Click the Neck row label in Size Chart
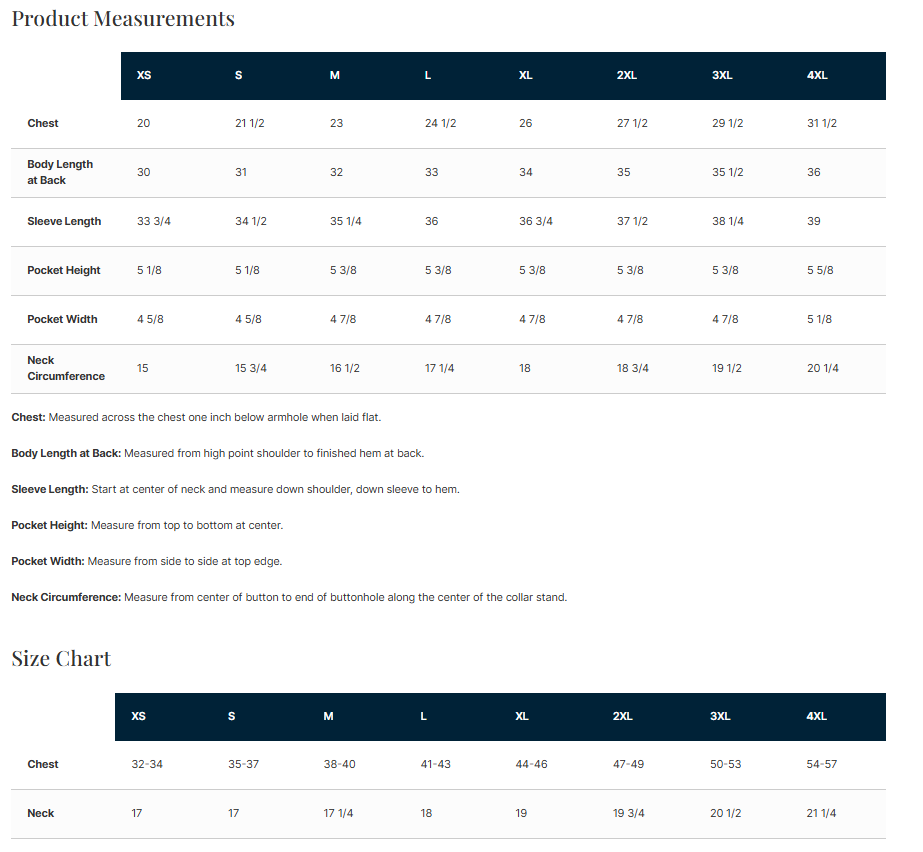This screenshot has width=923, height=852. coord(41,814)
